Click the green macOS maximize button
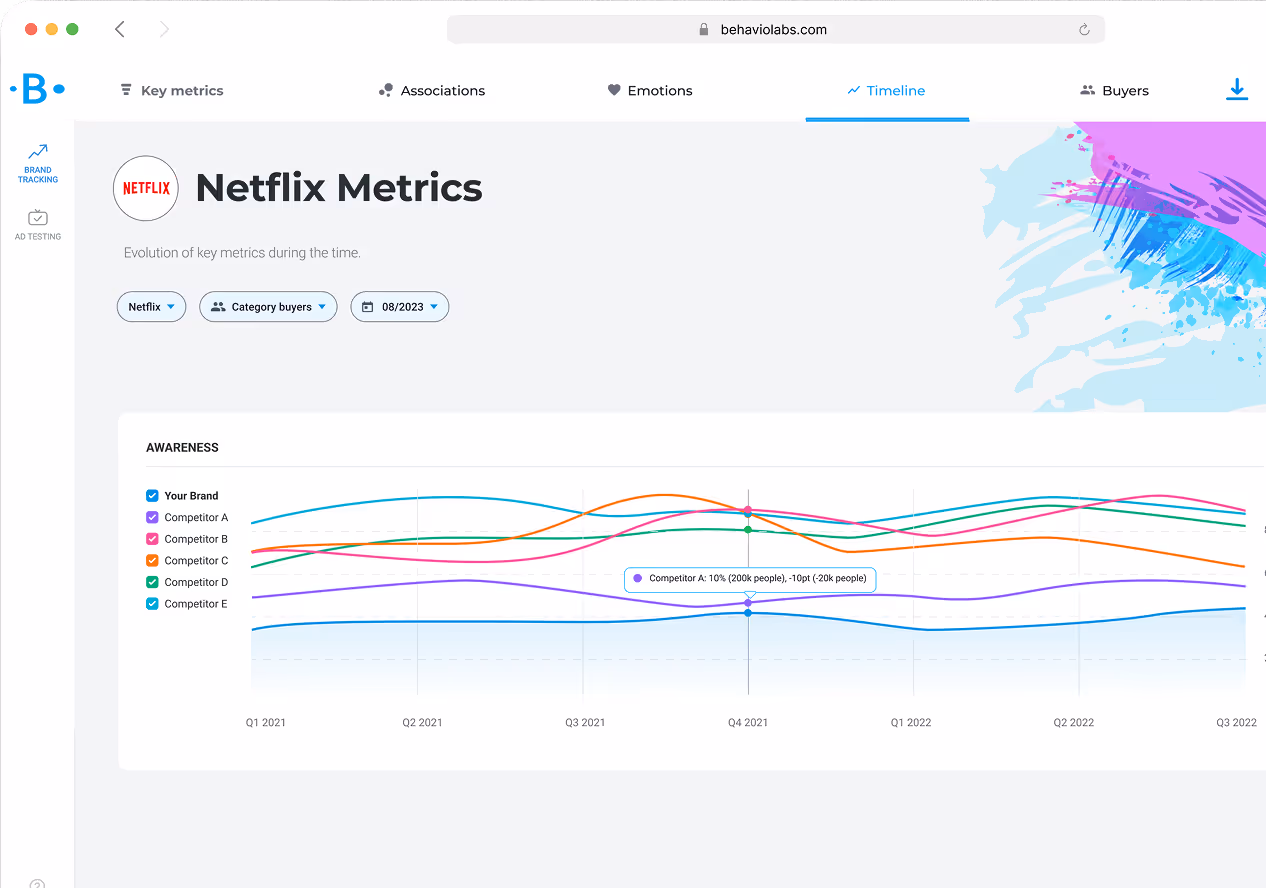 (x=72, y=29)
